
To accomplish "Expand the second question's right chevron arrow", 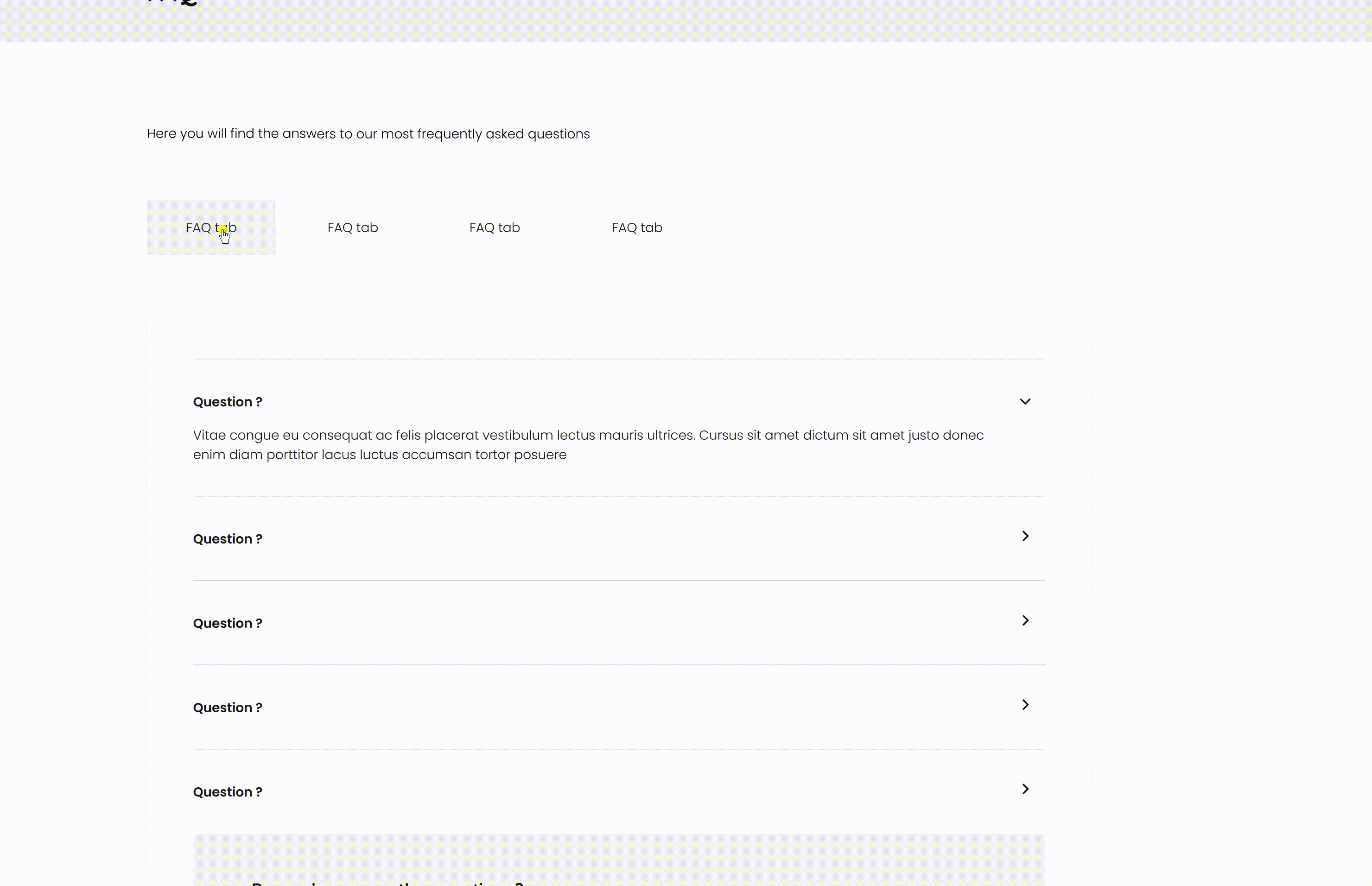I will click(1025, 536).
